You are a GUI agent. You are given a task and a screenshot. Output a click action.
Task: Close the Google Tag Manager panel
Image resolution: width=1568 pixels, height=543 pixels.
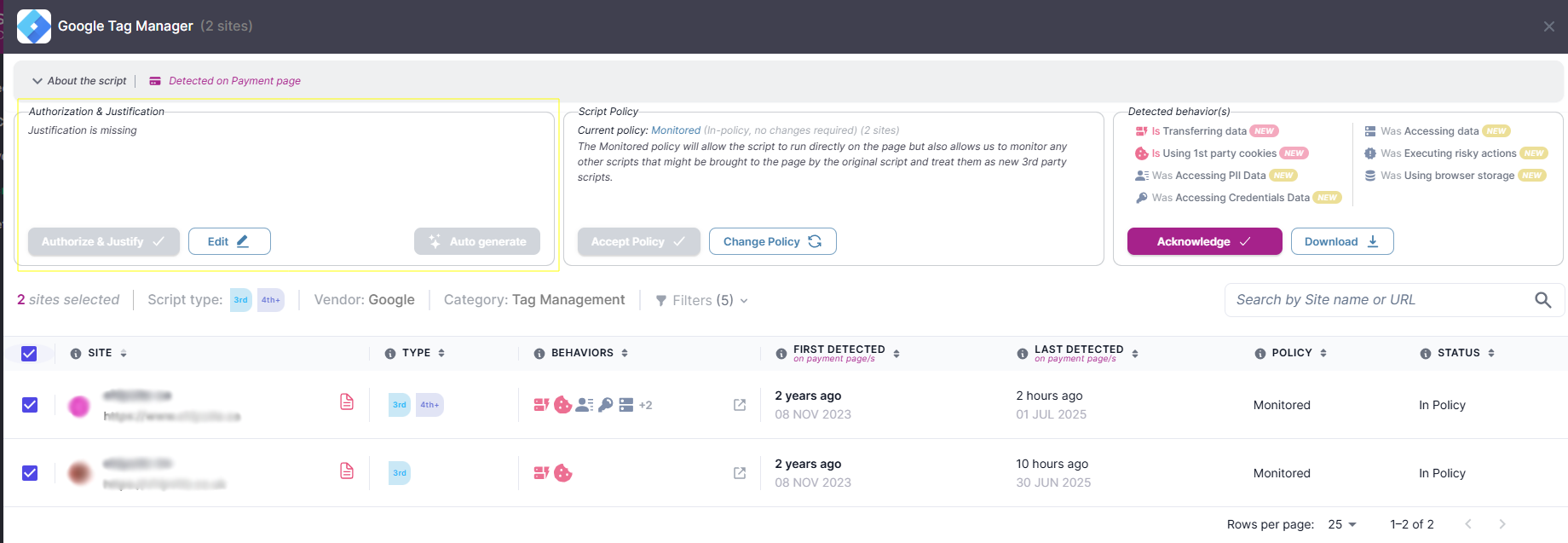click(x=1548, y=26)
